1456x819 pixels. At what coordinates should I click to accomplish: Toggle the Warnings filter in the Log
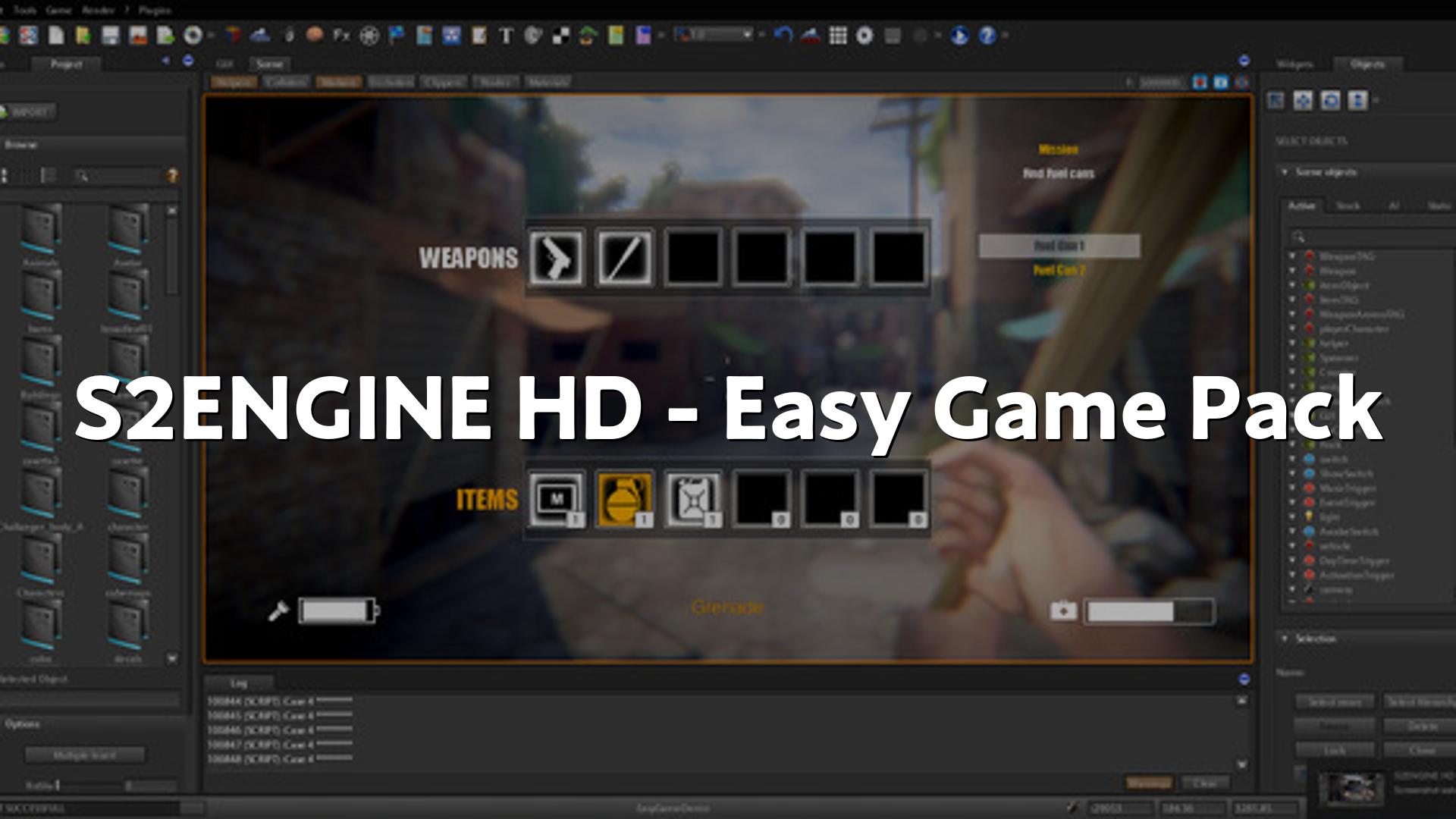coord(1149,783)
